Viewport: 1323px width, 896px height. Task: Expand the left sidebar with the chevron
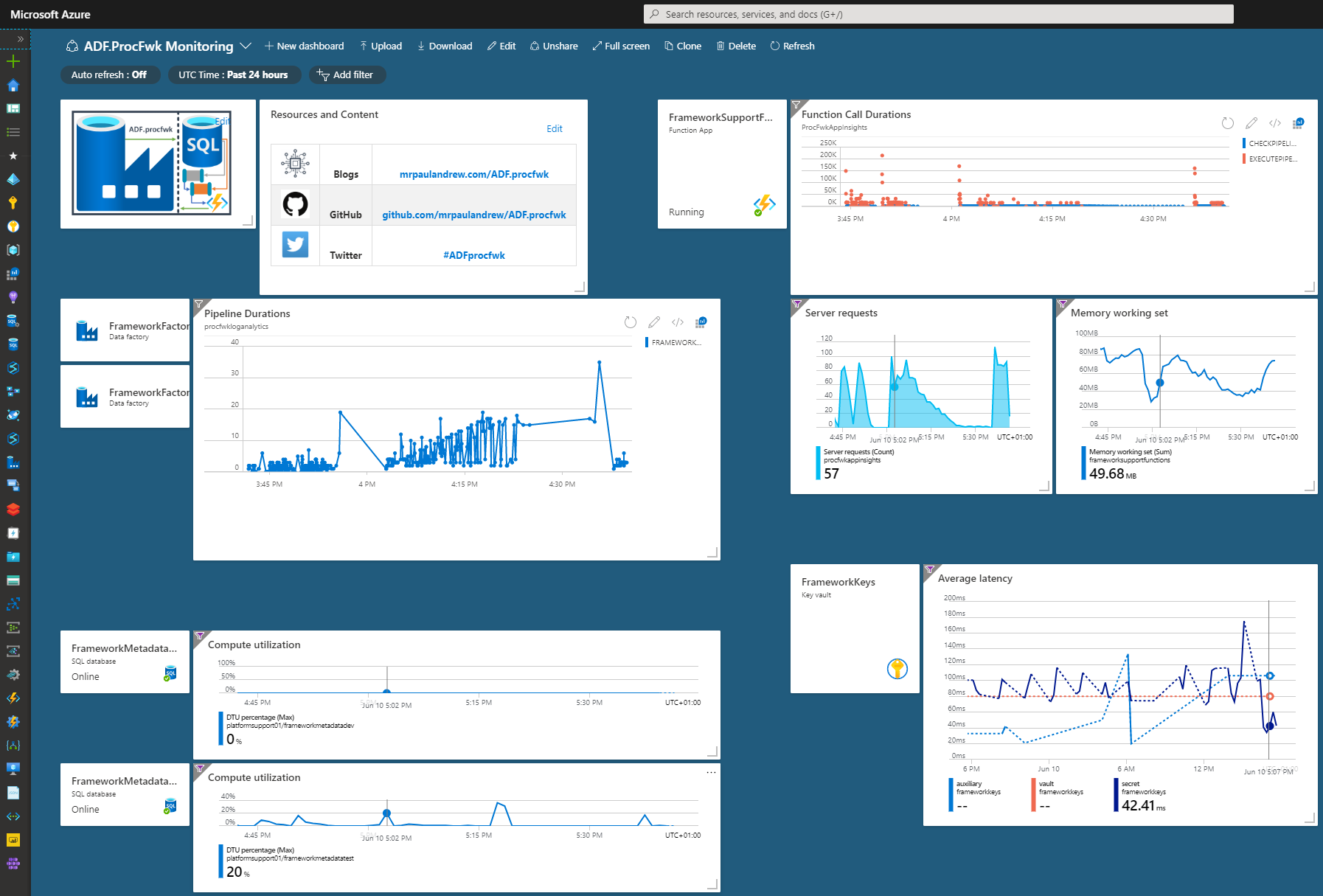21,39
